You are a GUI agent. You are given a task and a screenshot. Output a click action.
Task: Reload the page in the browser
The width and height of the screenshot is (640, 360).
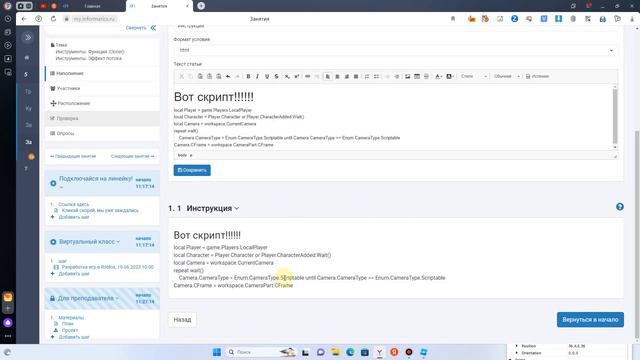[53, 19]
